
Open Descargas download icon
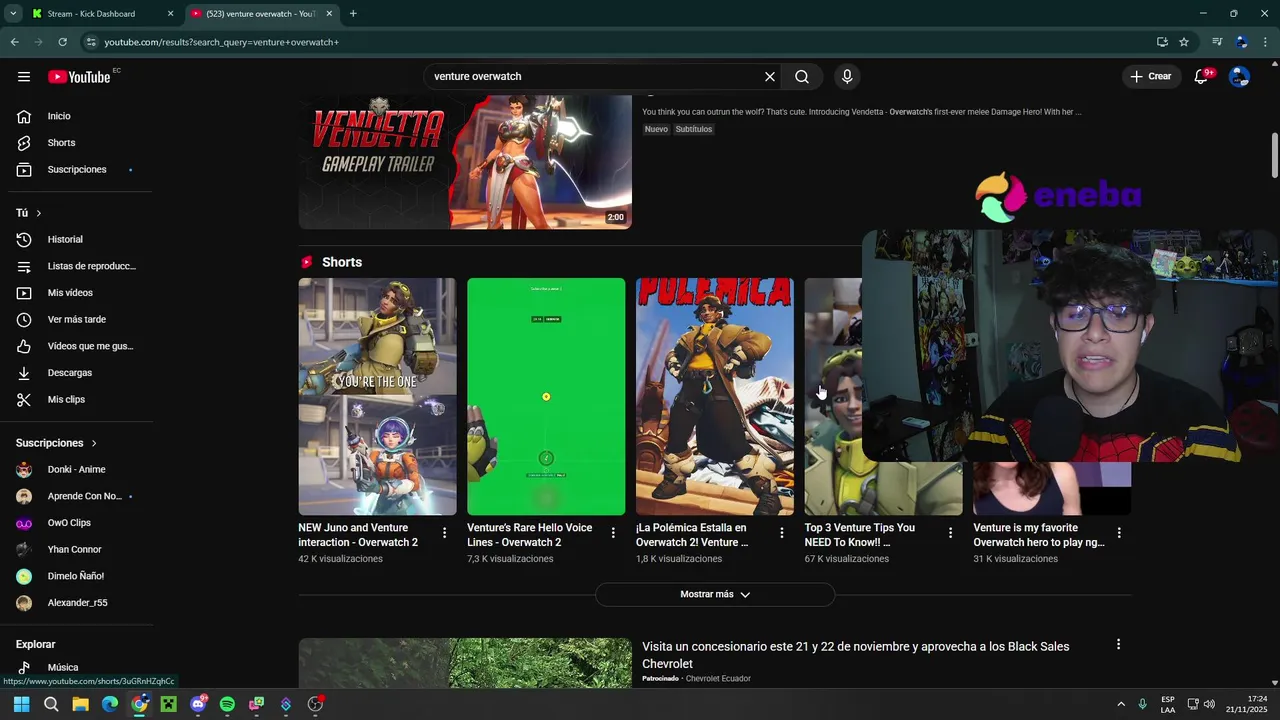24,373
